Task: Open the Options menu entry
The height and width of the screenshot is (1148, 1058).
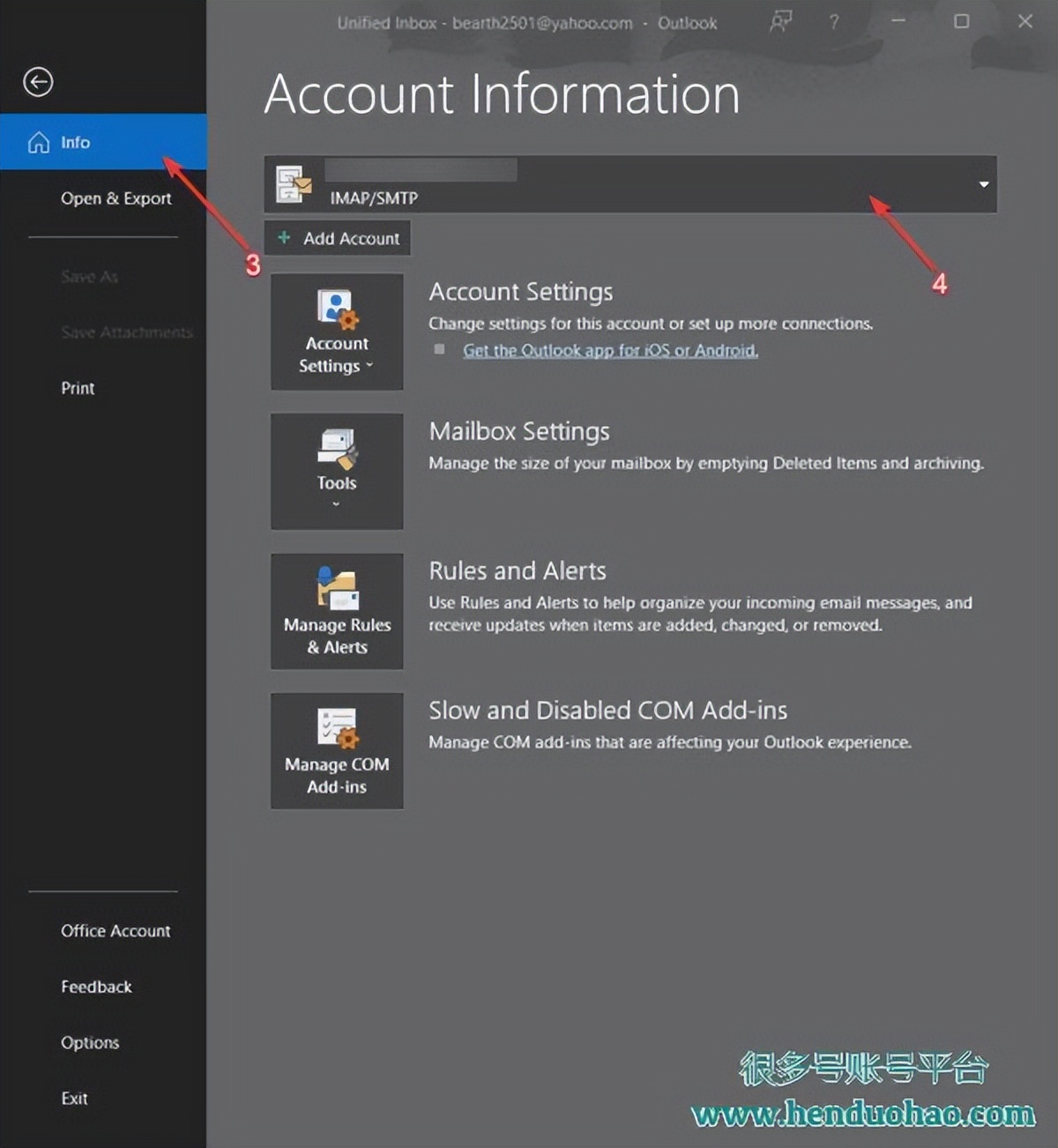Action: (x=90, y=1042)
